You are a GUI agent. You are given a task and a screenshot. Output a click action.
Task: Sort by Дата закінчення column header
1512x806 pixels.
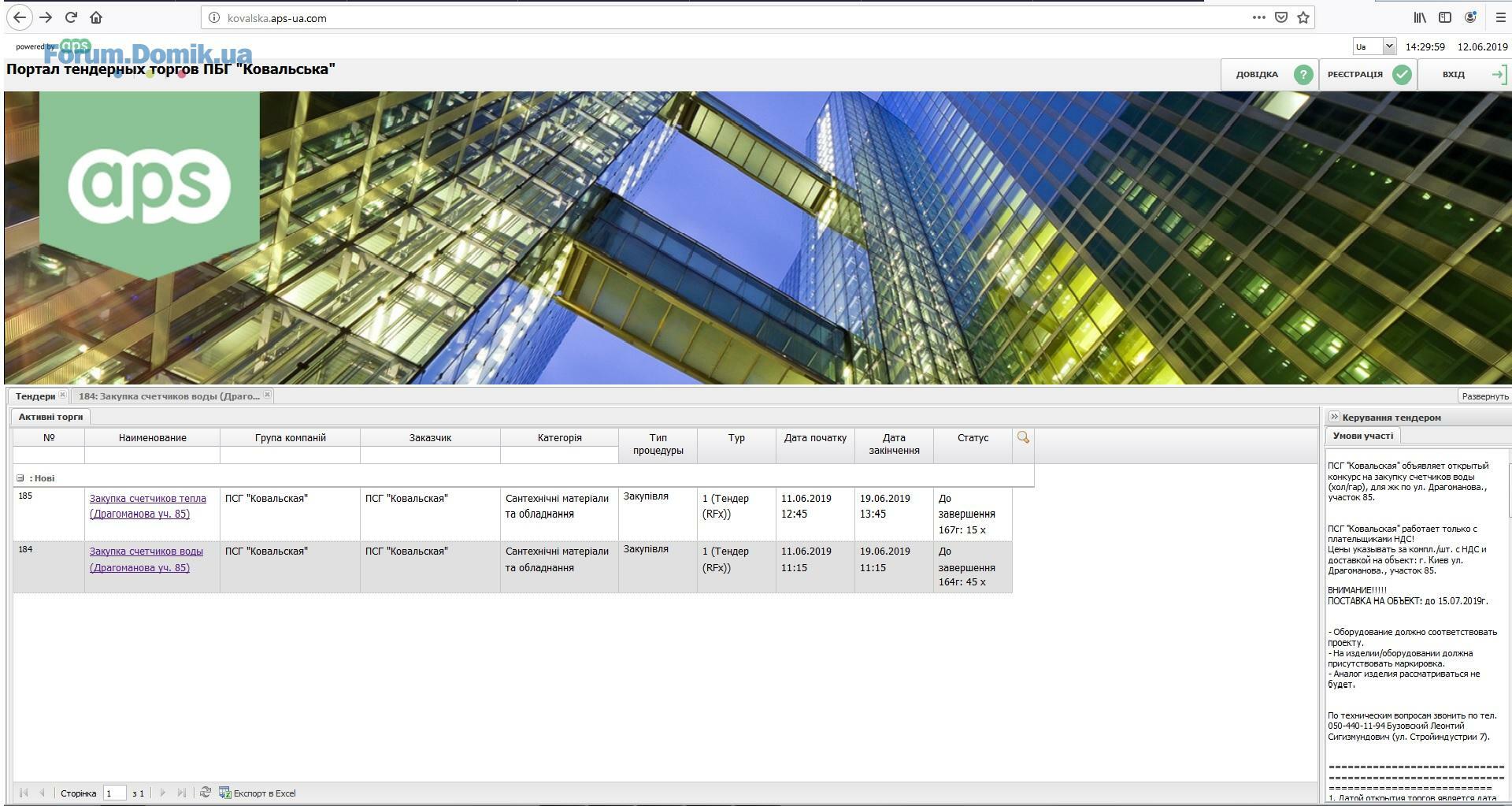[894, 444]
